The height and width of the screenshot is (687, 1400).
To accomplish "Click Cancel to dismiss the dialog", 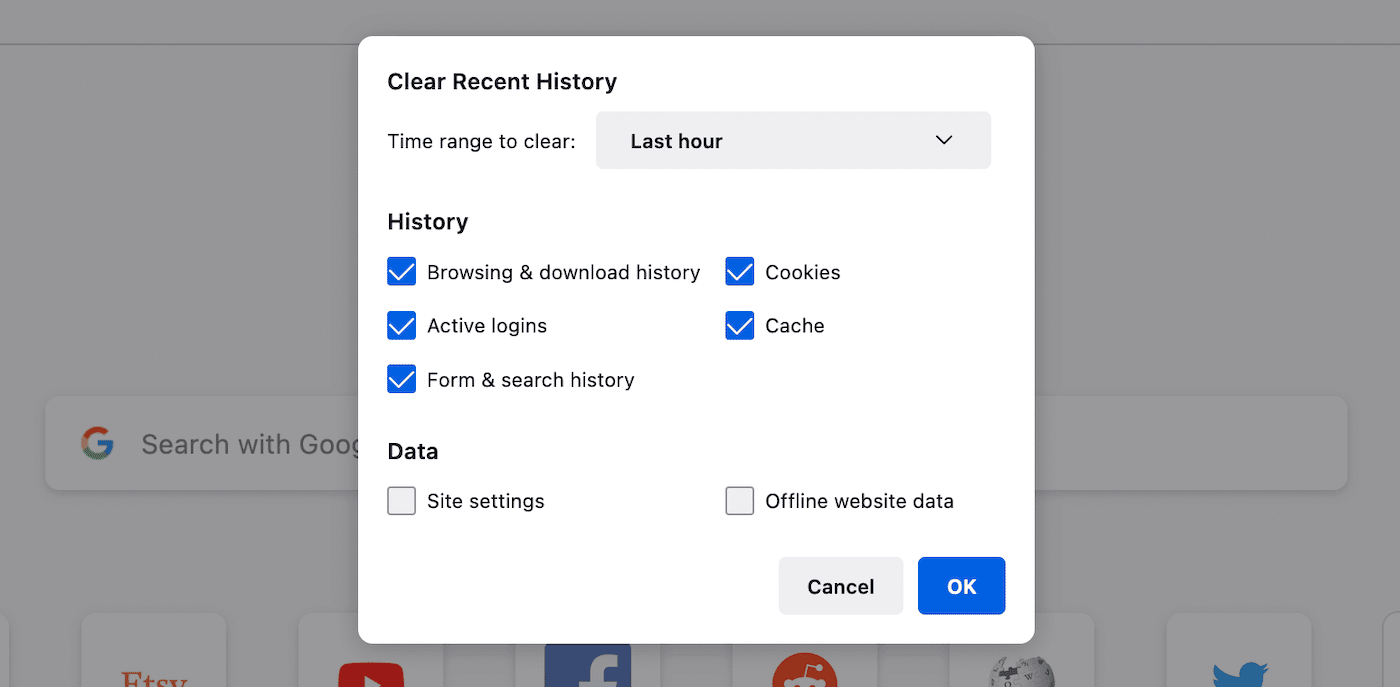I will click(x=840, y=586).
